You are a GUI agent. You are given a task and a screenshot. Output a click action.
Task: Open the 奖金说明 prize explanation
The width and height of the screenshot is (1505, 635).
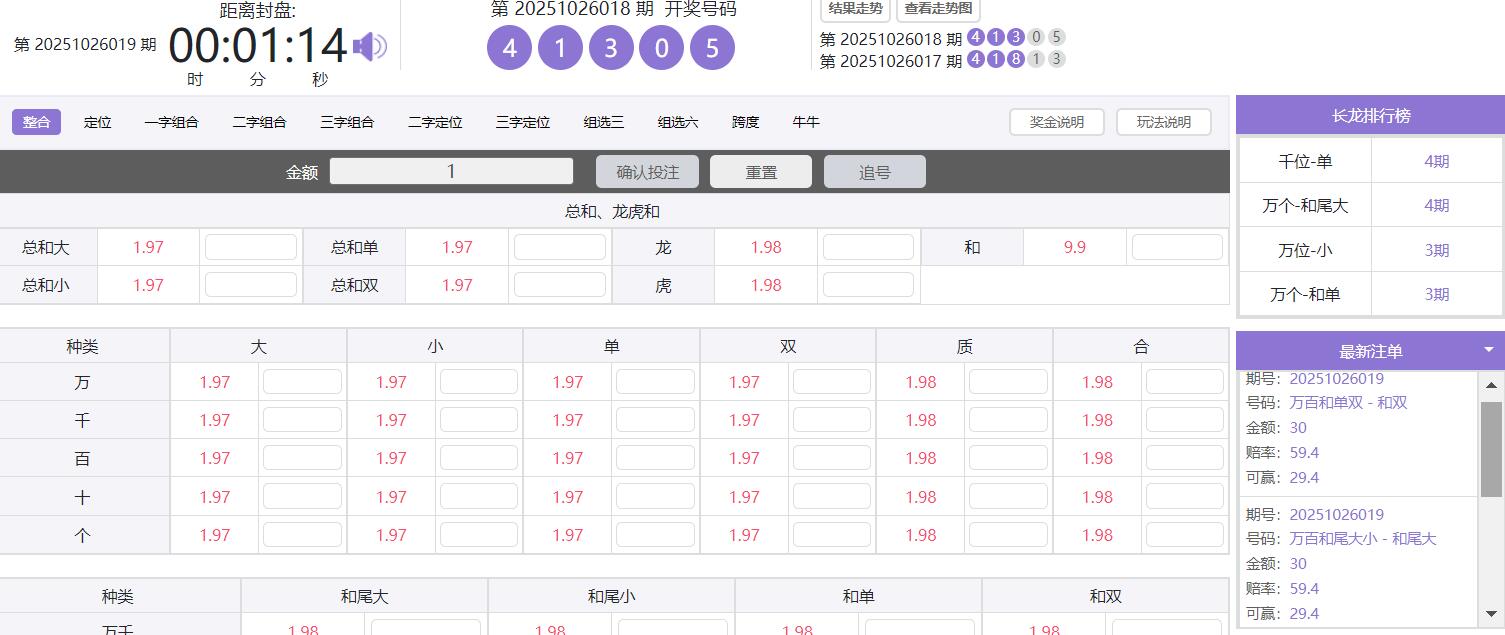(1056, 121)
